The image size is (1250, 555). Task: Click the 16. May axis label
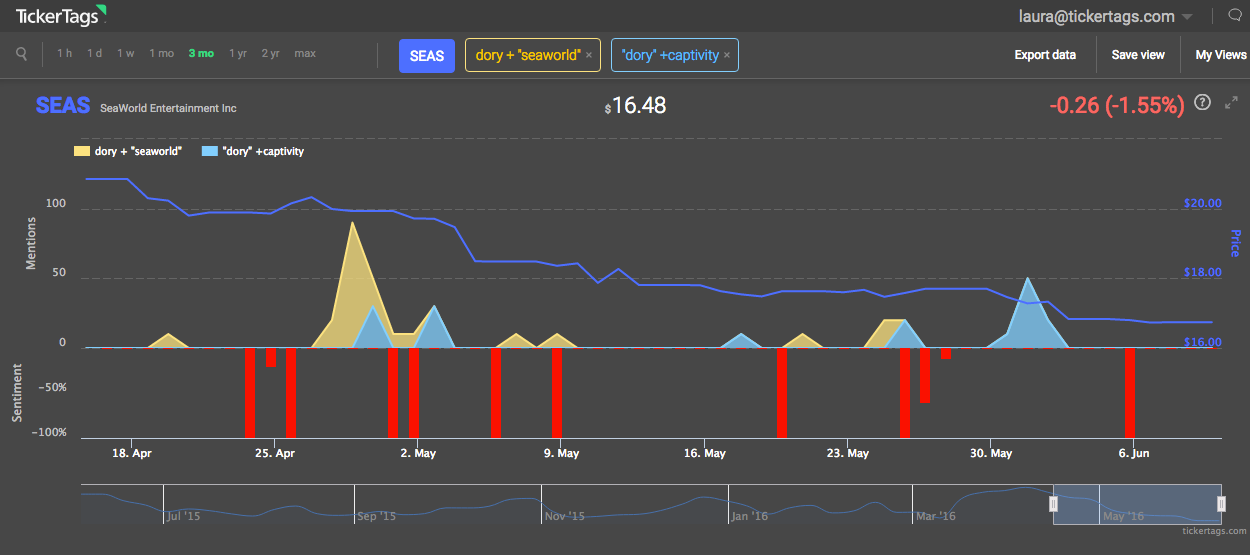coord(704,453)
